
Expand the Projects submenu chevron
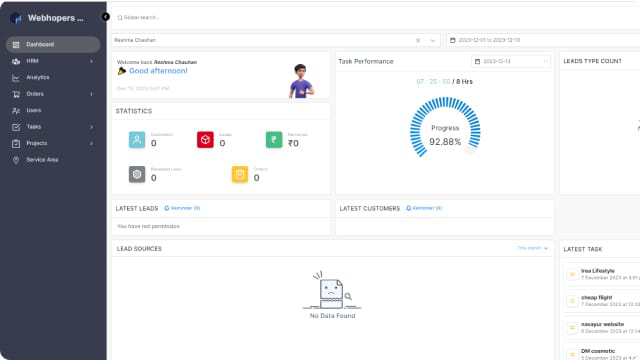click(91, 143)
